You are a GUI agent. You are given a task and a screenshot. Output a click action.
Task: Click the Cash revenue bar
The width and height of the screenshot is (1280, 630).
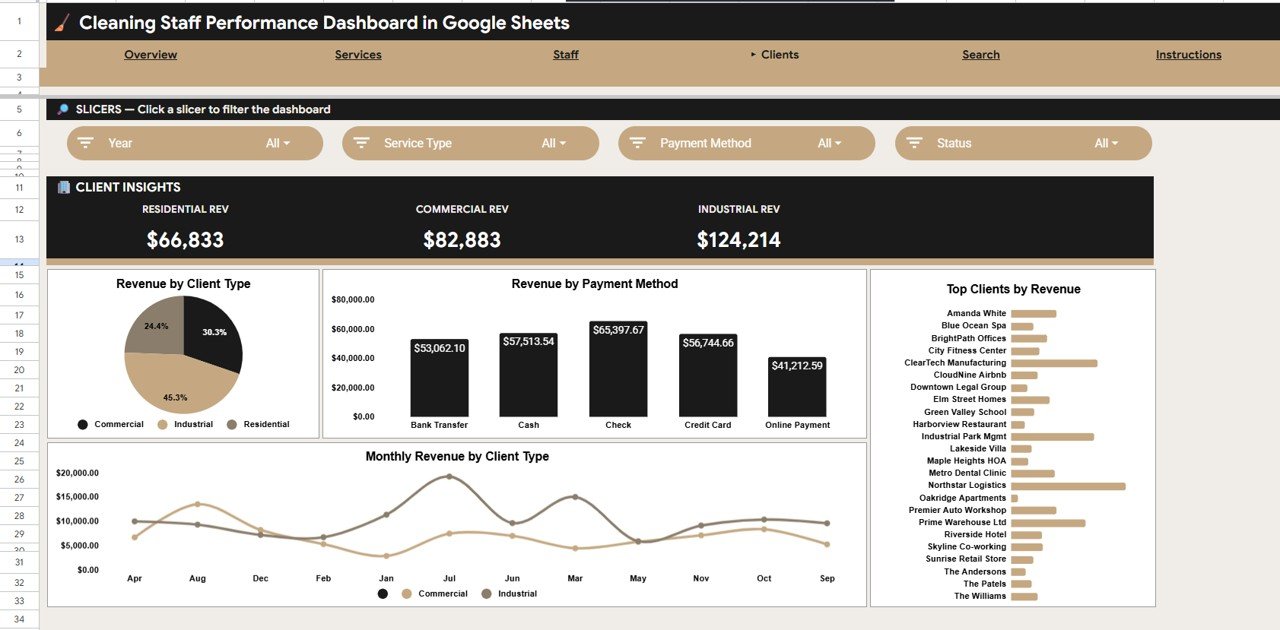(528, 374)
